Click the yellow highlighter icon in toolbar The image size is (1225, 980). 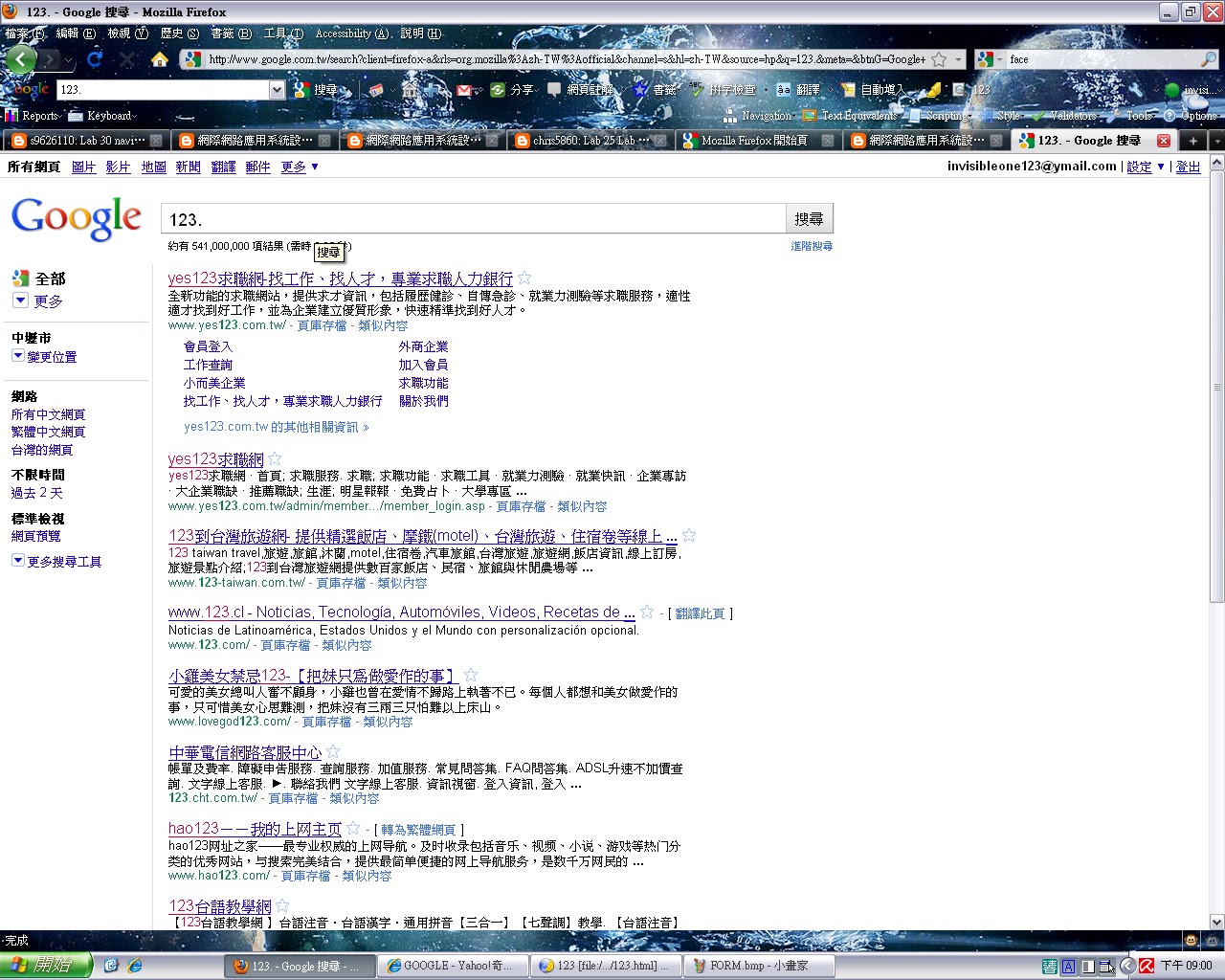(x=933, y=90)
